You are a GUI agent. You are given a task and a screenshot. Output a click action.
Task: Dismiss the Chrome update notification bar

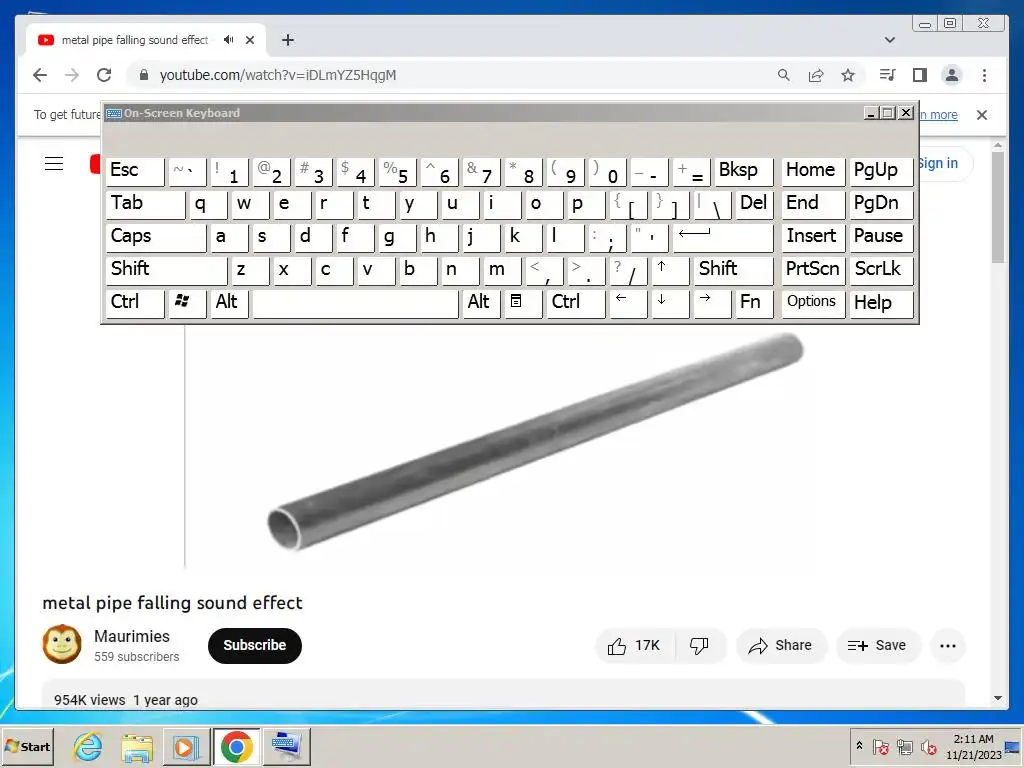pyautogui.click(x=982, y=115)
